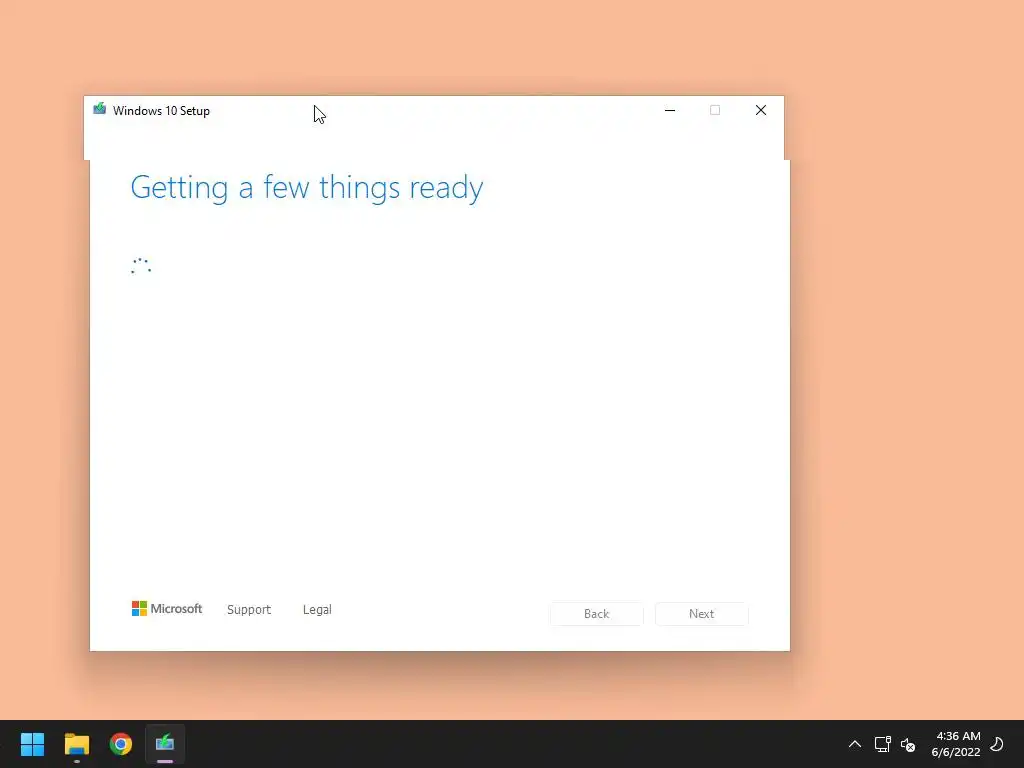Image resolution: width=1024 pixels, height=768 pixels.
Task: Open the Windows Start menu
Action: pos(32,744)
